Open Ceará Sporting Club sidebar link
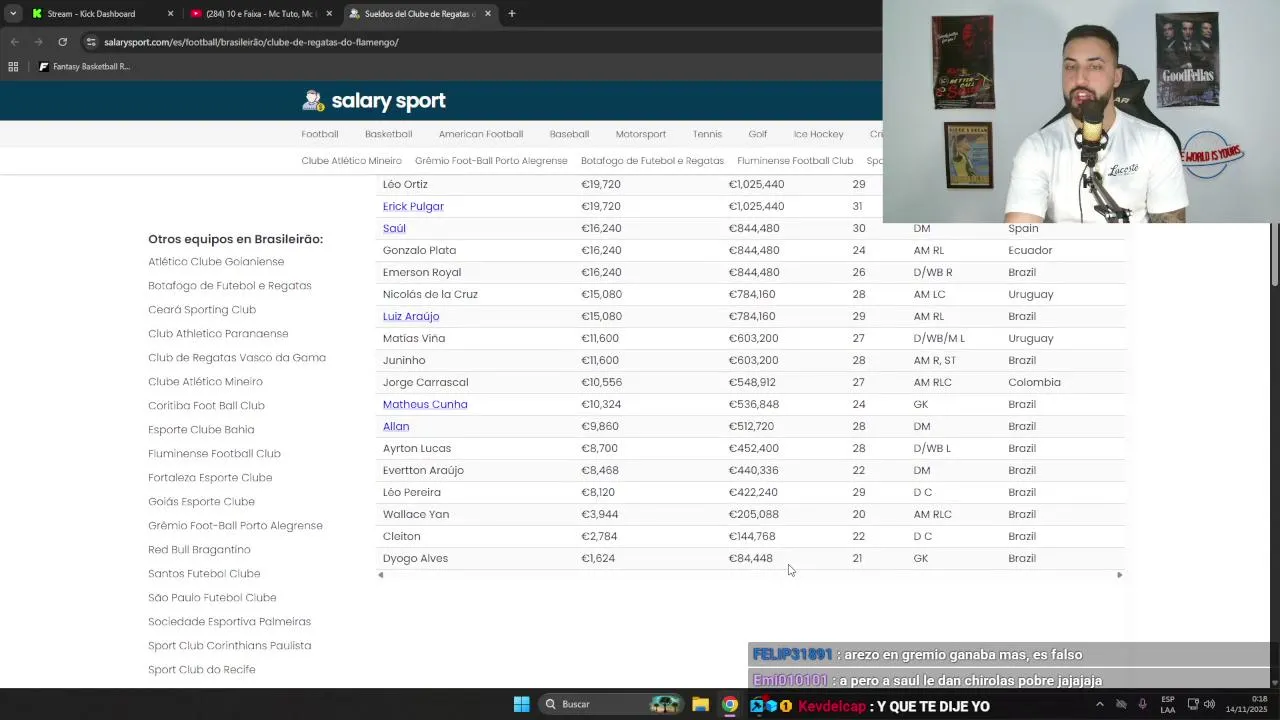 (202, 310)
